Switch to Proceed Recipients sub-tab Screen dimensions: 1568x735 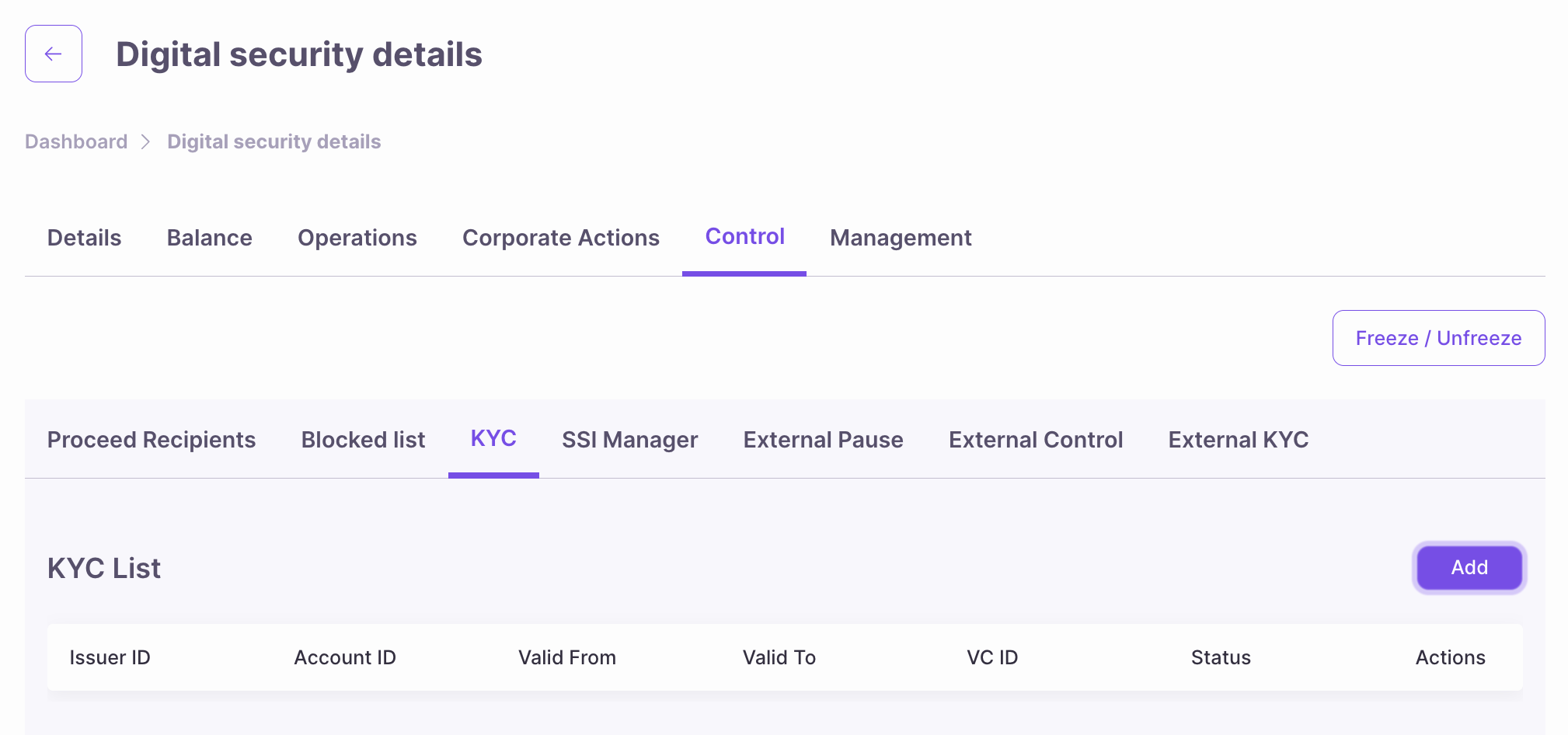(x=152, y=440)
